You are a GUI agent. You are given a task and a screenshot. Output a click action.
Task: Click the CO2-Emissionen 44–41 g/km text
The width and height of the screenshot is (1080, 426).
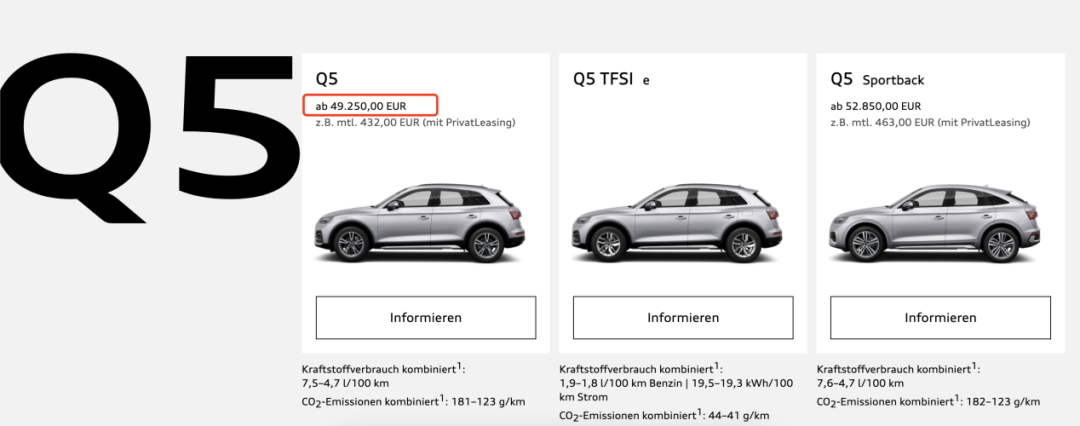665,416
